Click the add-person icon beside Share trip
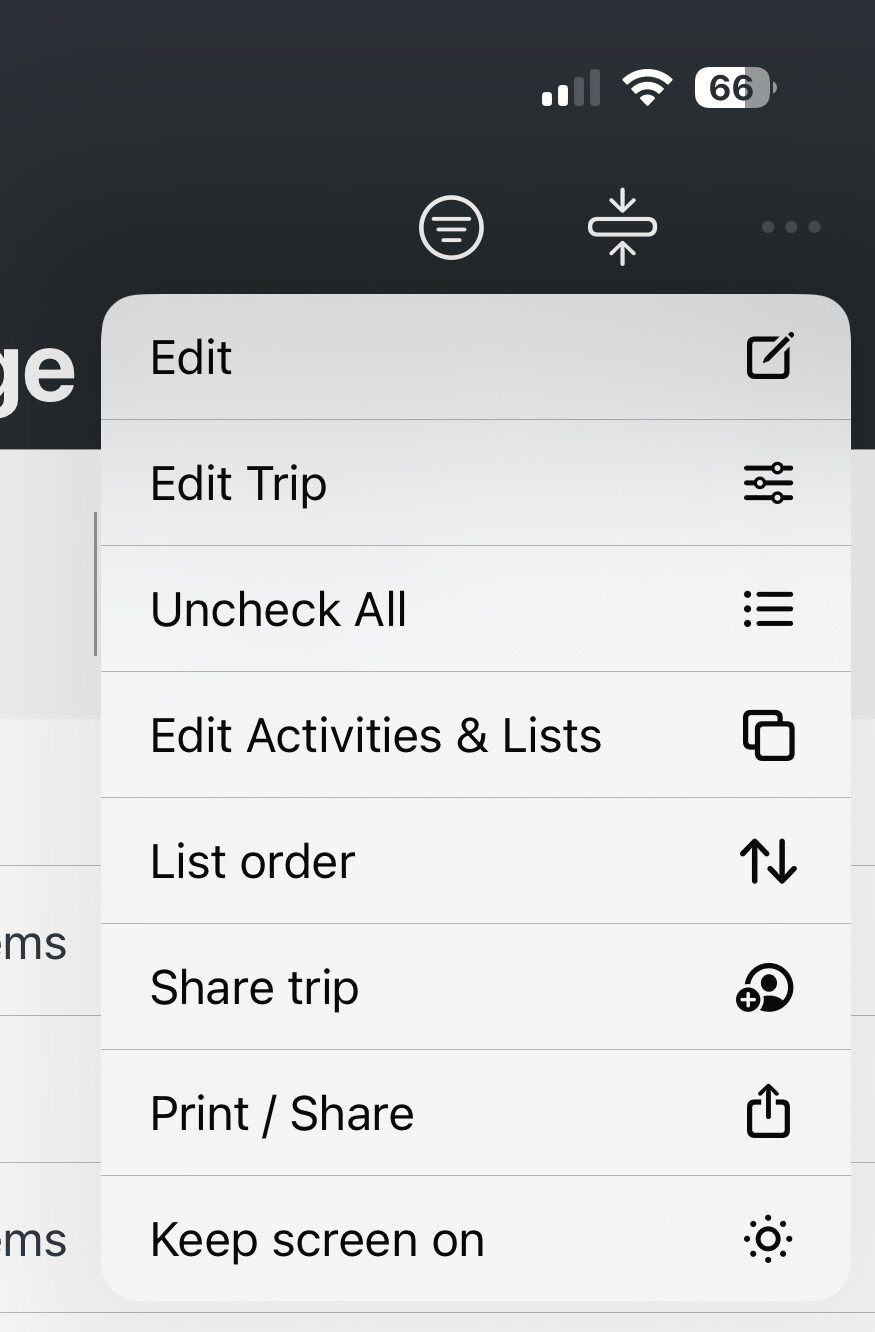The width and height of the screenshot is (875, 1332). point(765,988)
